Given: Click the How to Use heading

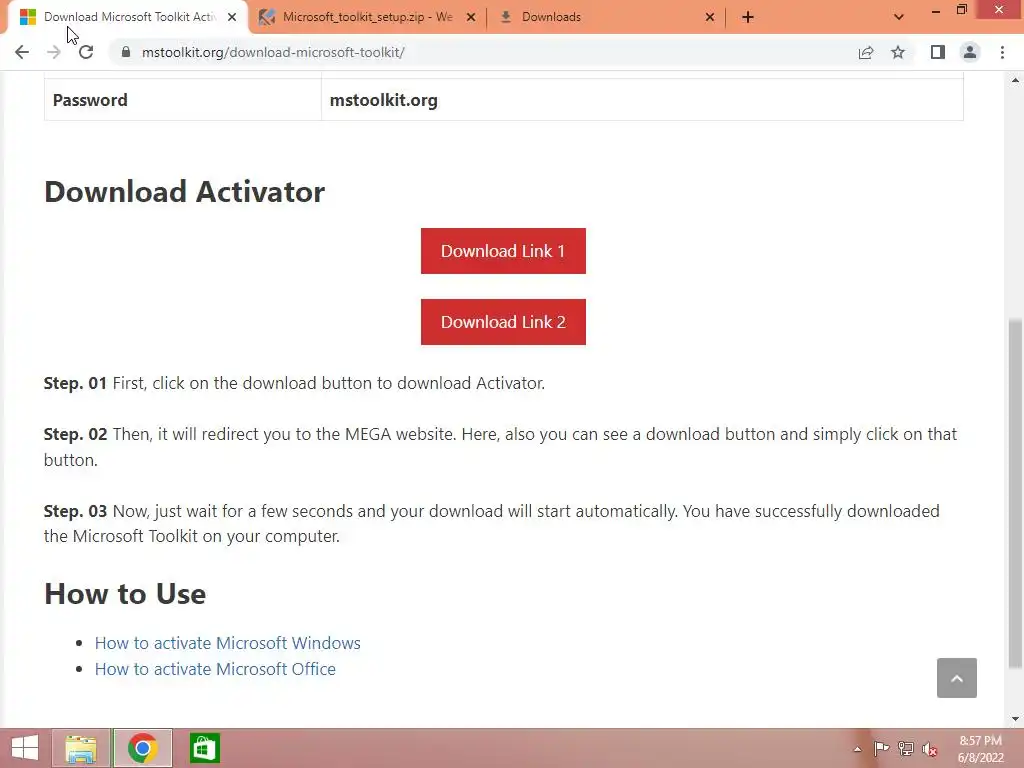Looking at the screenshot, I should coord(125,594).
